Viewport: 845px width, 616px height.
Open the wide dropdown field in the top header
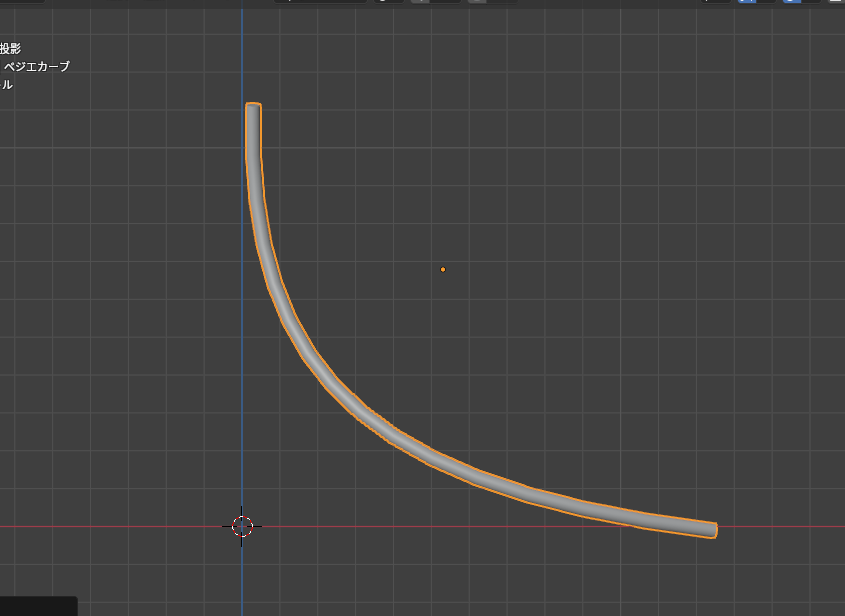click(320, 2)
